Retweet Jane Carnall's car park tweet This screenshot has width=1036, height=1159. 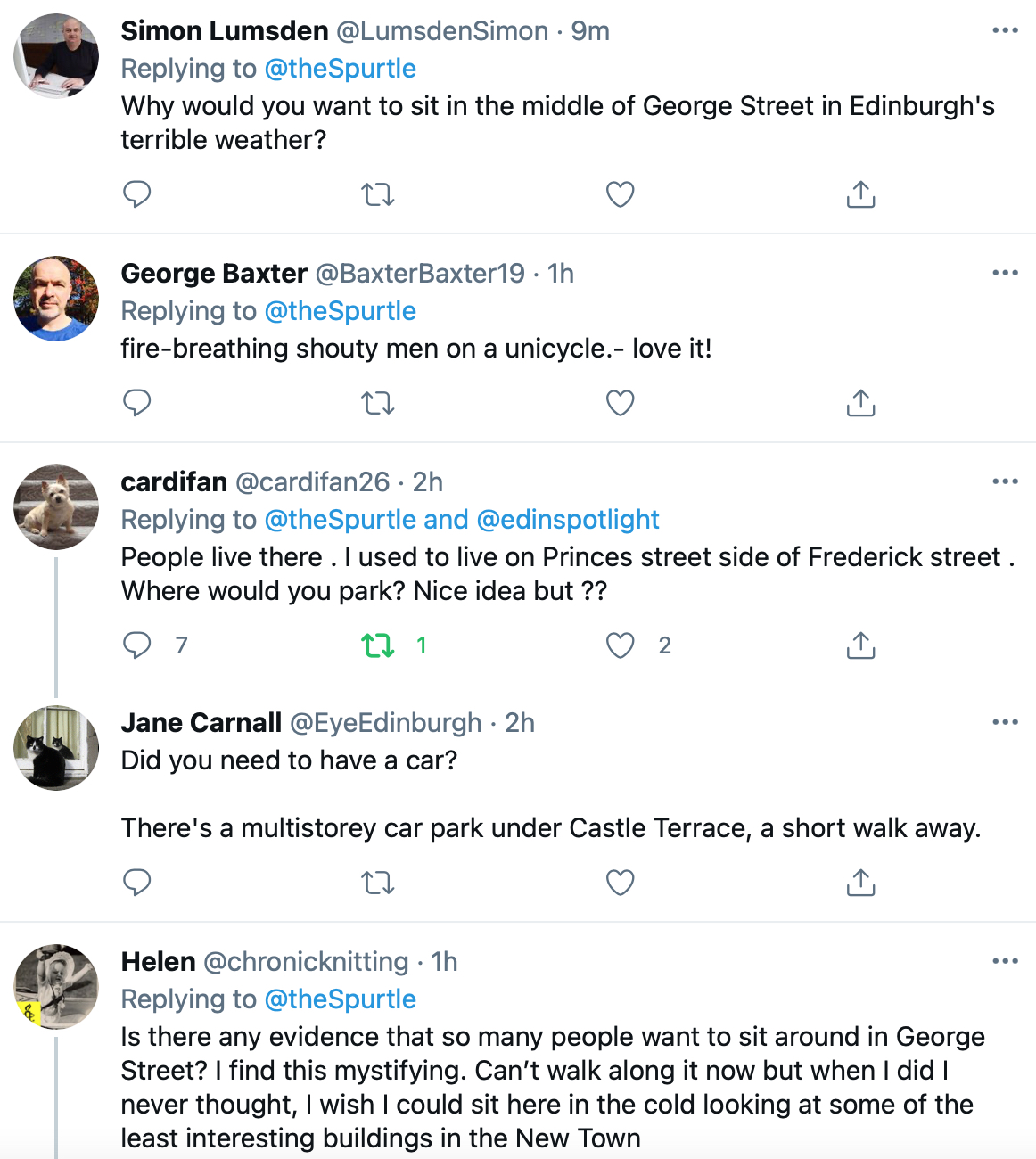tap(378, 883)
